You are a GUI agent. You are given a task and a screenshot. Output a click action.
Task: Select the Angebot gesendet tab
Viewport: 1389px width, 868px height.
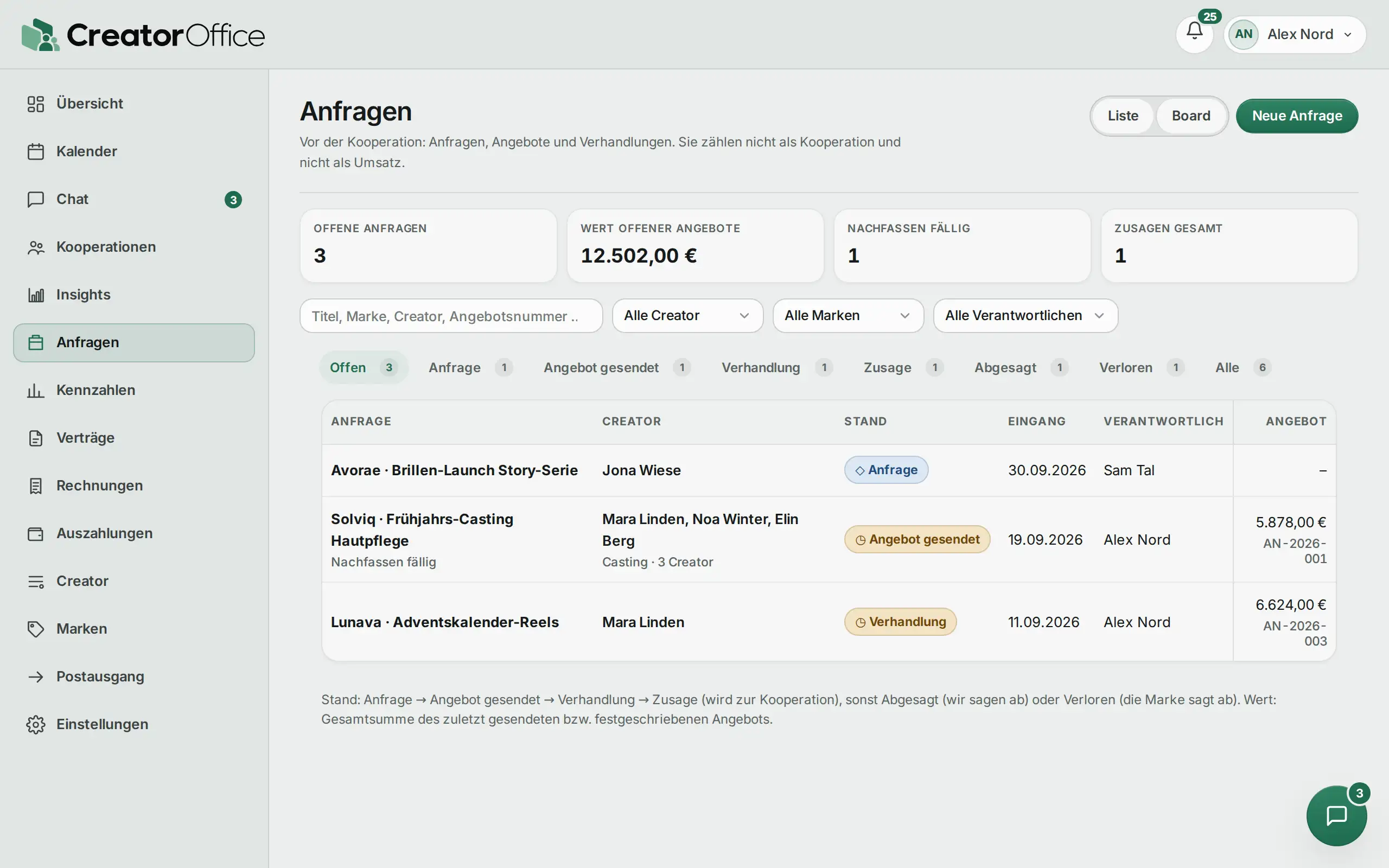pyautogui.click(x=617, y=367)
